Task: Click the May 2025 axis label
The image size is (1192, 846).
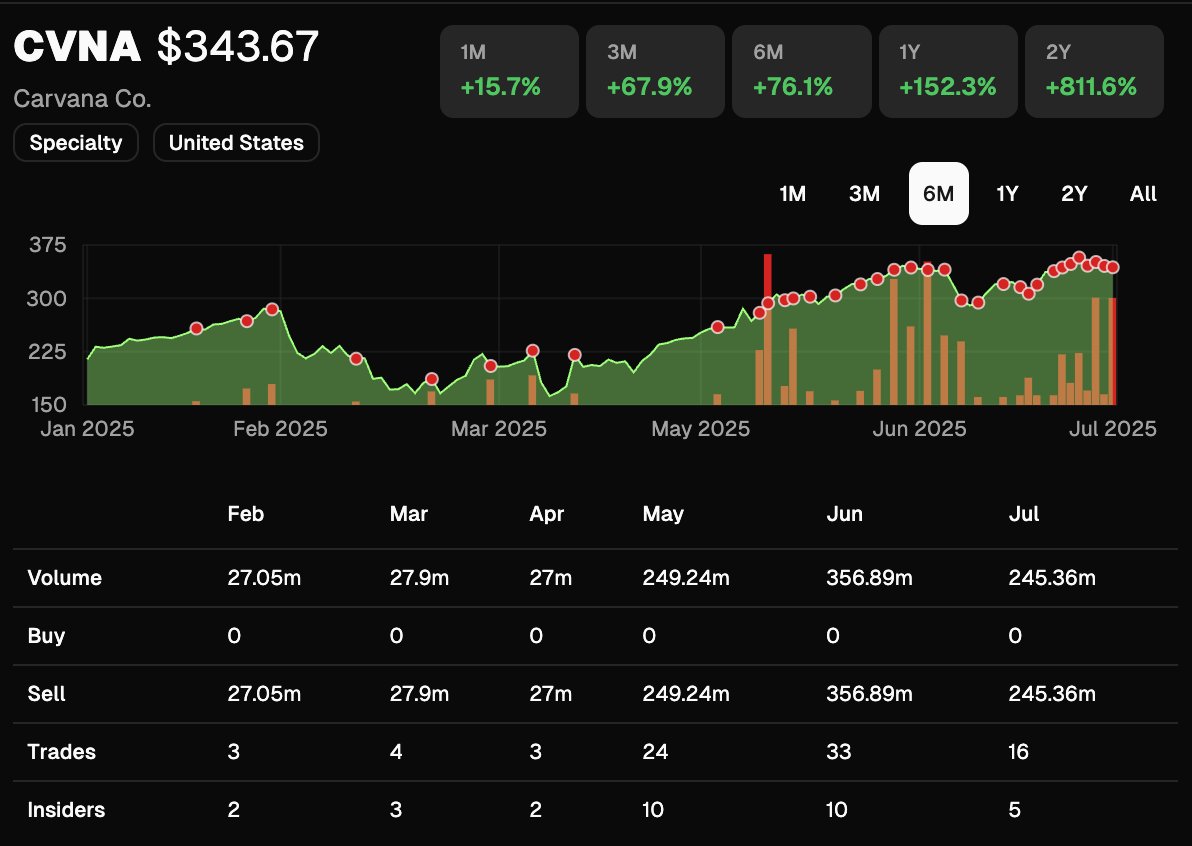Action: (701, 429)
